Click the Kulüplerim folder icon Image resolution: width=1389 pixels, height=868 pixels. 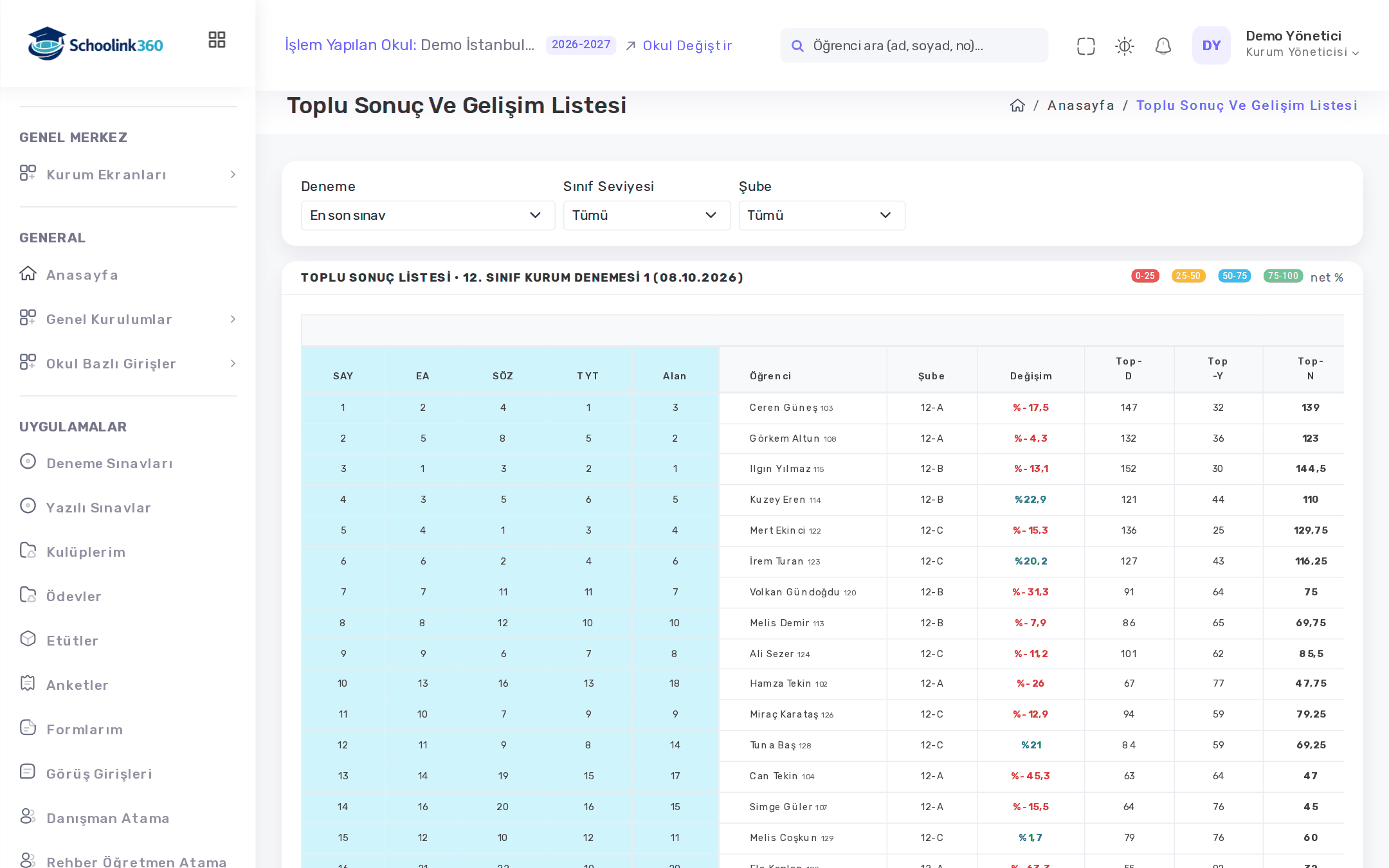click(28, 550)
